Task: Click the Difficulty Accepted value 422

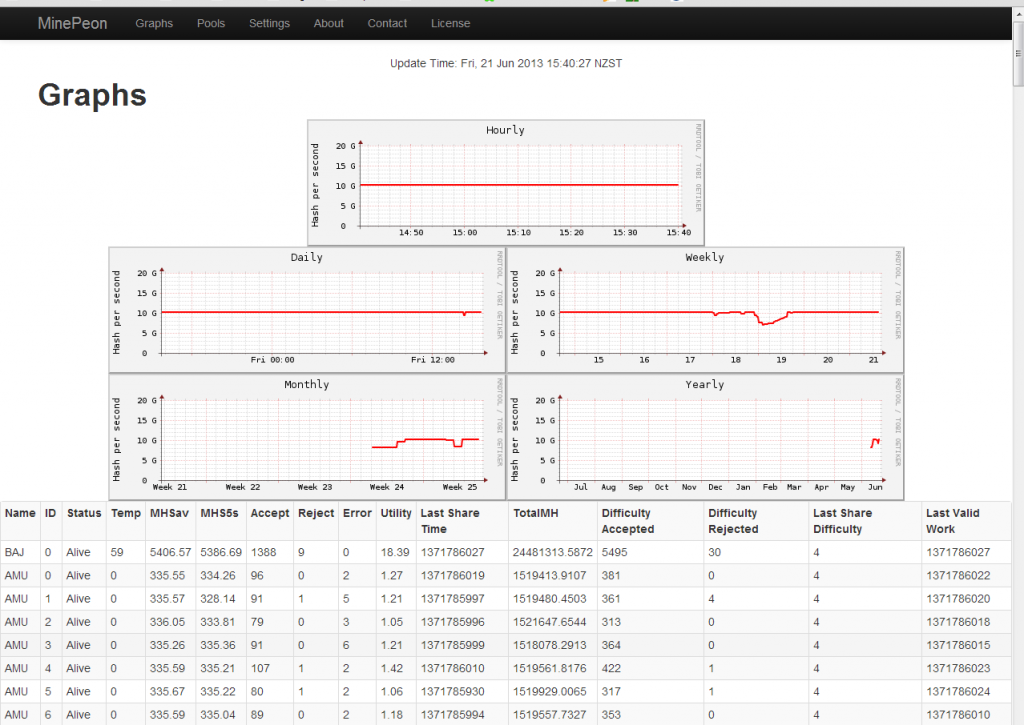Action: point(611,669)
